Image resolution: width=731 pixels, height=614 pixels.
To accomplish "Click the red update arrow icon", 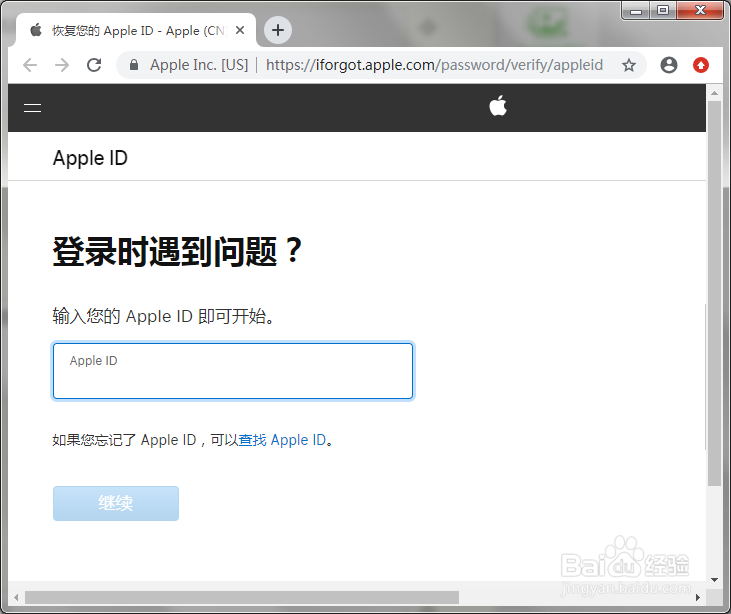I will 701,65.
